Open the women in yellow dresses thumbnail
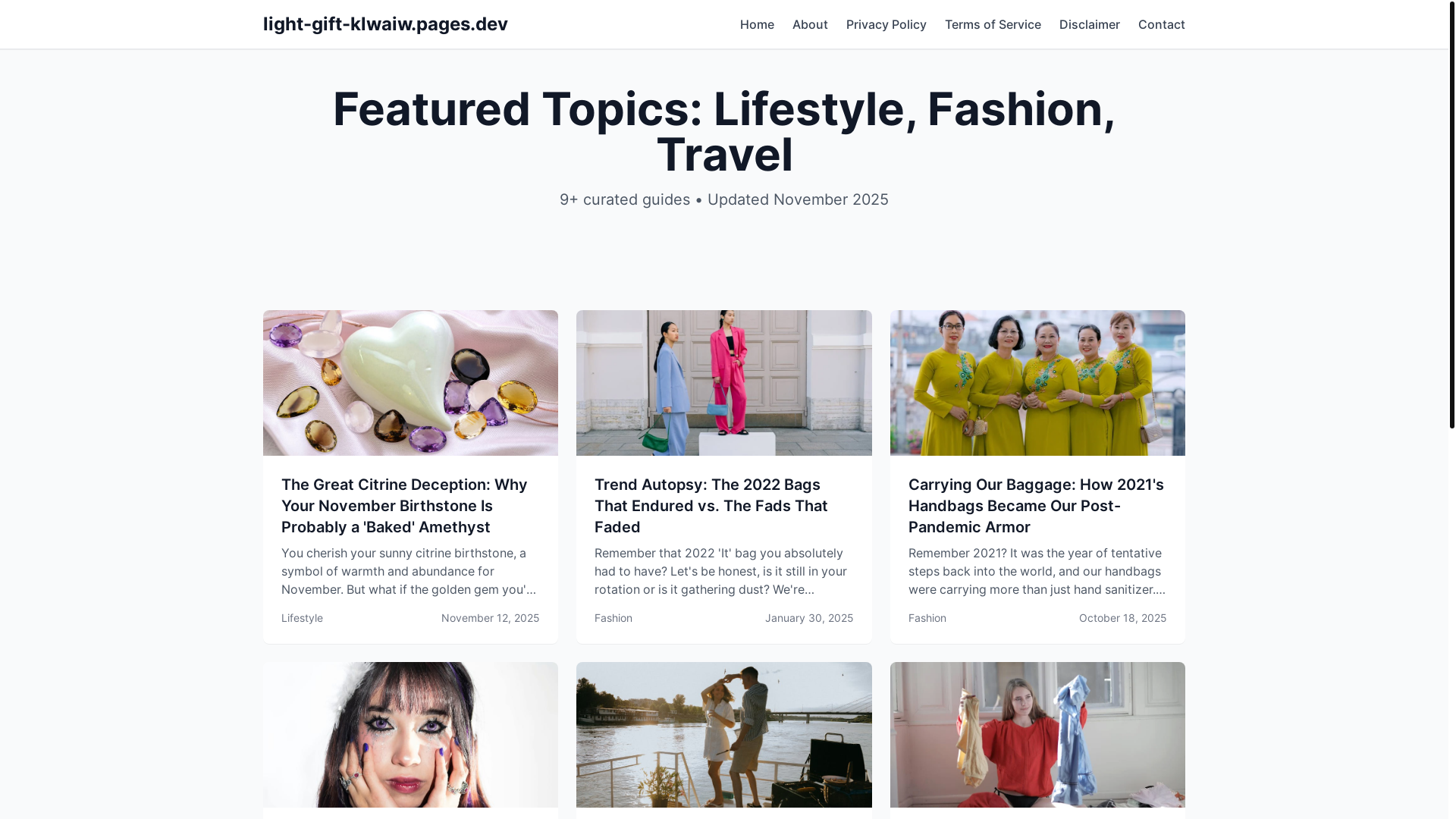1456x819 pixels. click(1037, 383)
